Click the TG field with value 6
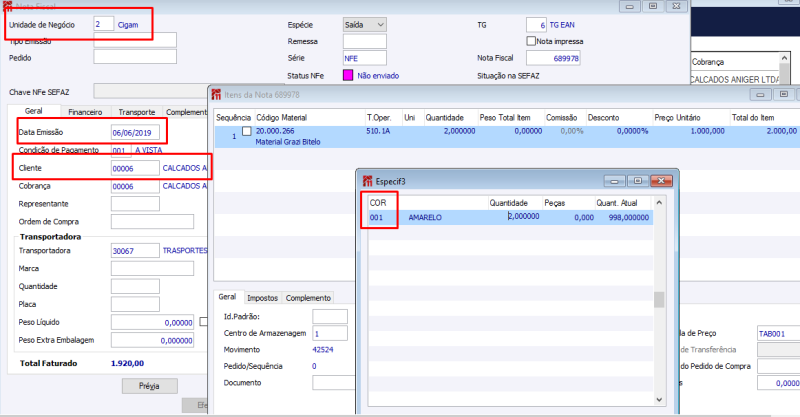This screenshot has width=800, height=417. click(x=536, y=24)
